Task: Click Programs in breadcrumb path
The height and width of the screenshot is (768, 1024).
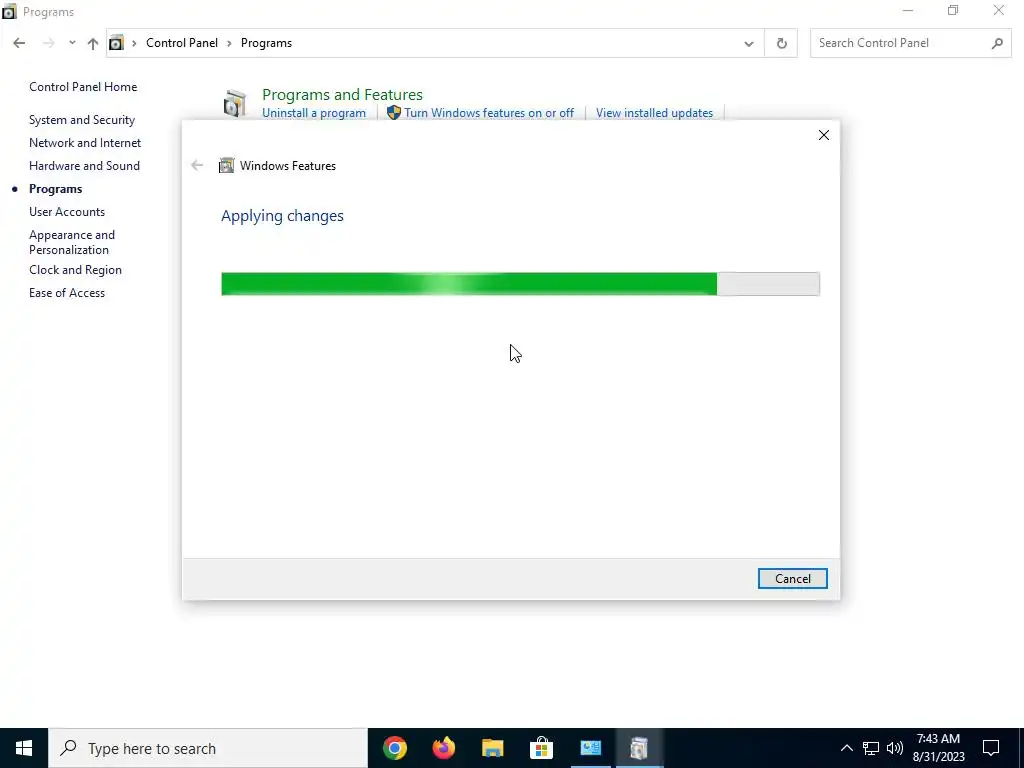Action: coord(266,43)
